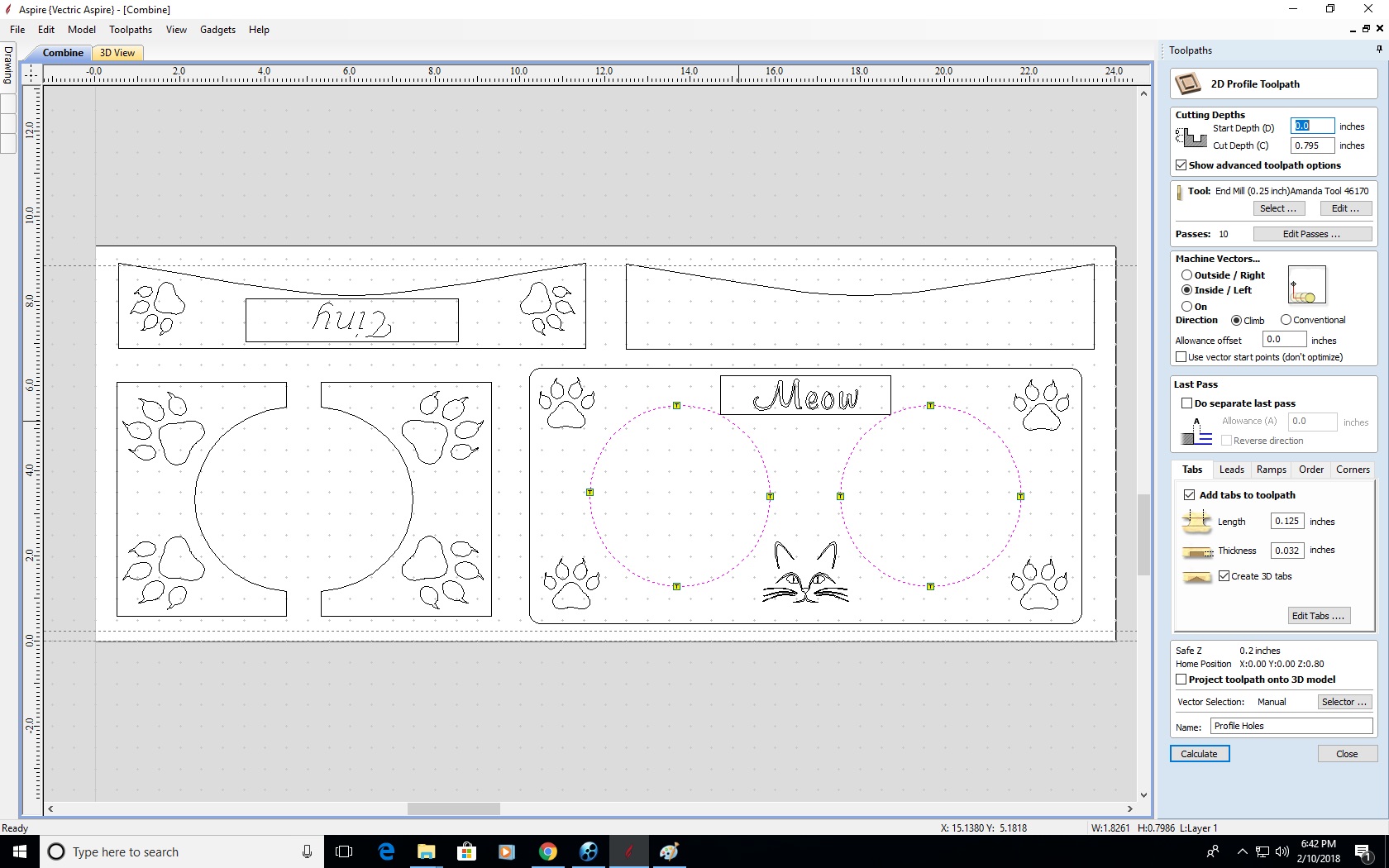1389x868 pixels.
Task: Select Conventional cut direction
Action: pyautogui.click(x=1286, y=320)
